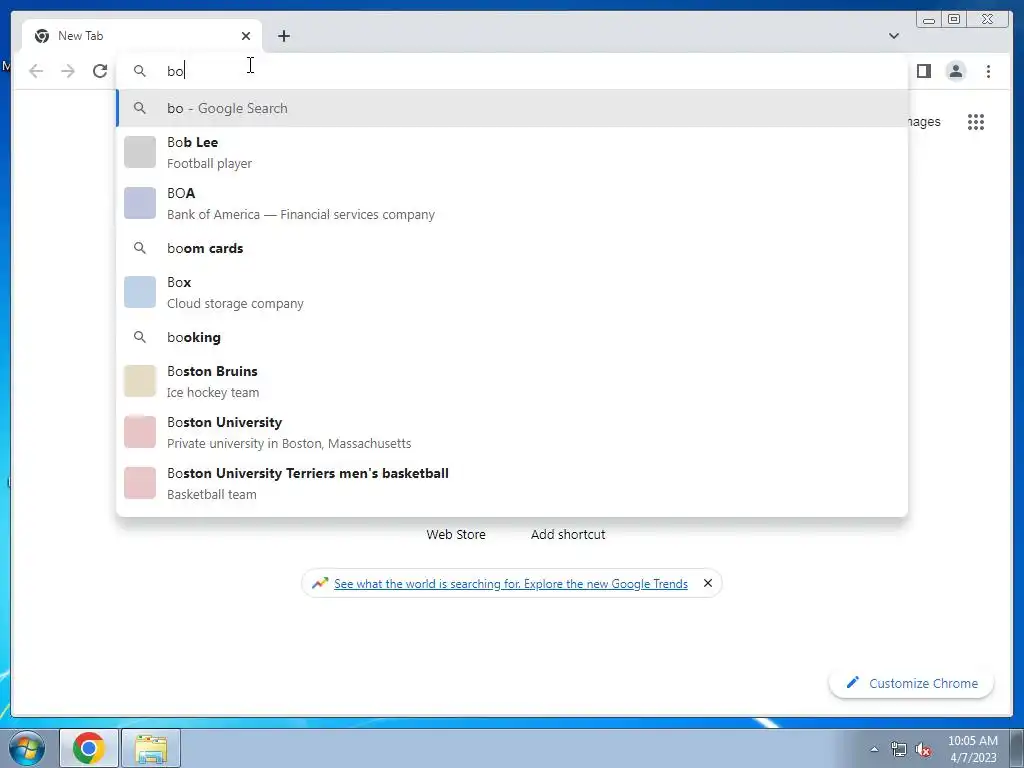Open the Windows Start menu orb
The height and width of the screenshot is (768, 1024).
pyautogui.click(x=27, y=748)
